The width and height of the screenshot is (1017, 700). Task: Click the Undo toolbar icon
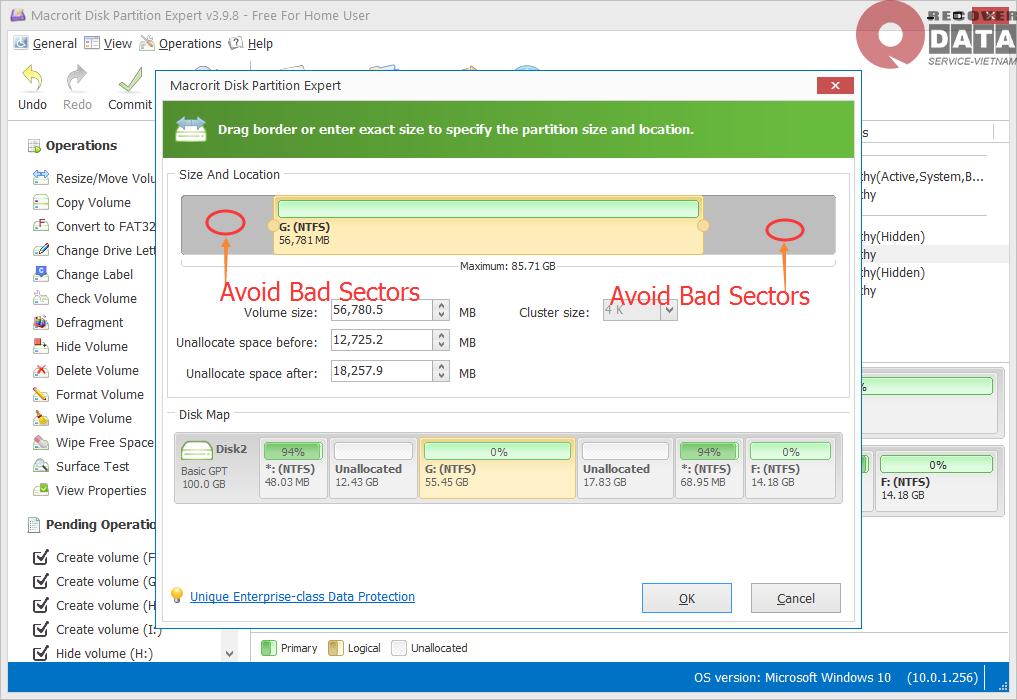click(32, 79)
